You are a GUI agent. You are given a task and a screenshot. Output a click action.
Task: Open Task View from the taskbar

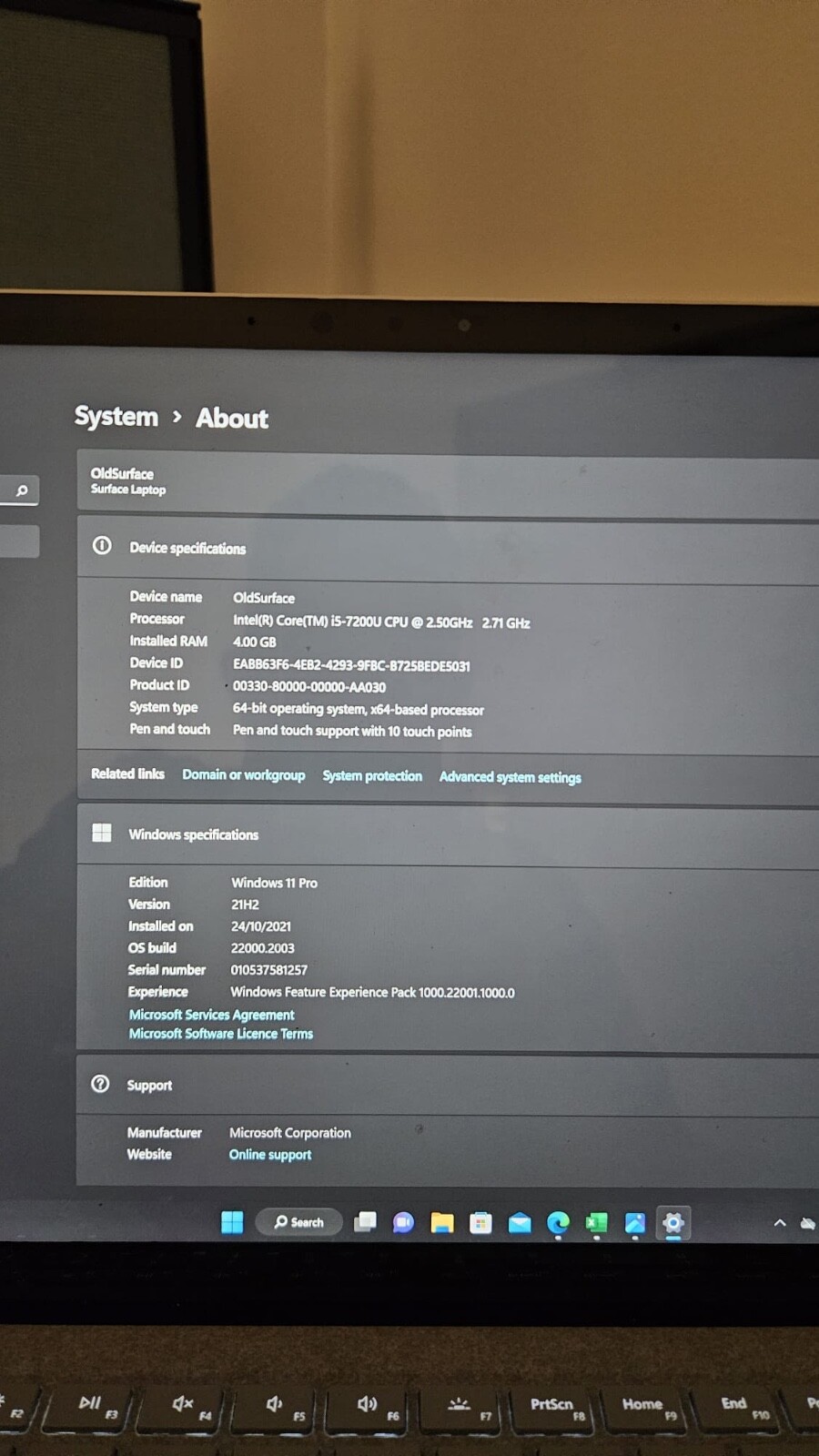pyautogui.click(x=365, y=1222)
